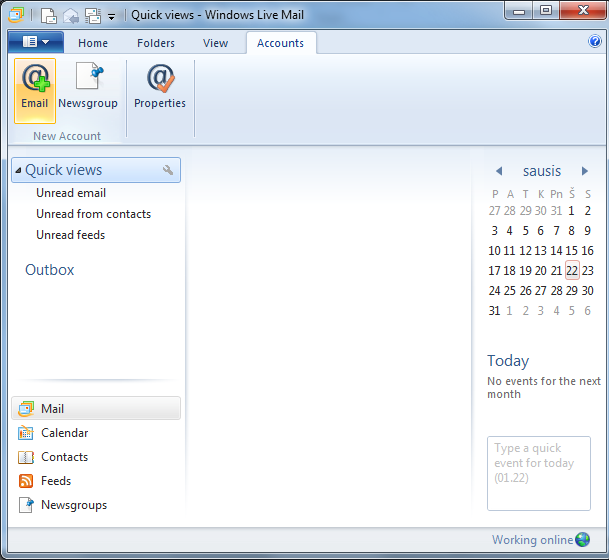This screenshot has height=560, width=609.
Task: Click the Contacts book icon
Action: click(x=26, y=457)
